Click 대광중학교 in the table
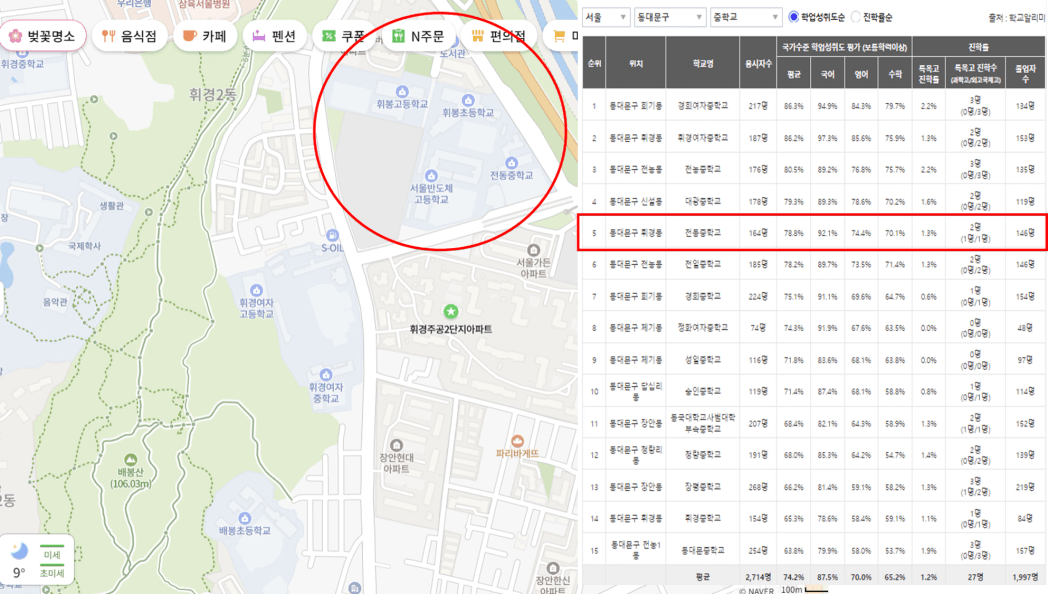1048x594 pixels. [702, 201]
